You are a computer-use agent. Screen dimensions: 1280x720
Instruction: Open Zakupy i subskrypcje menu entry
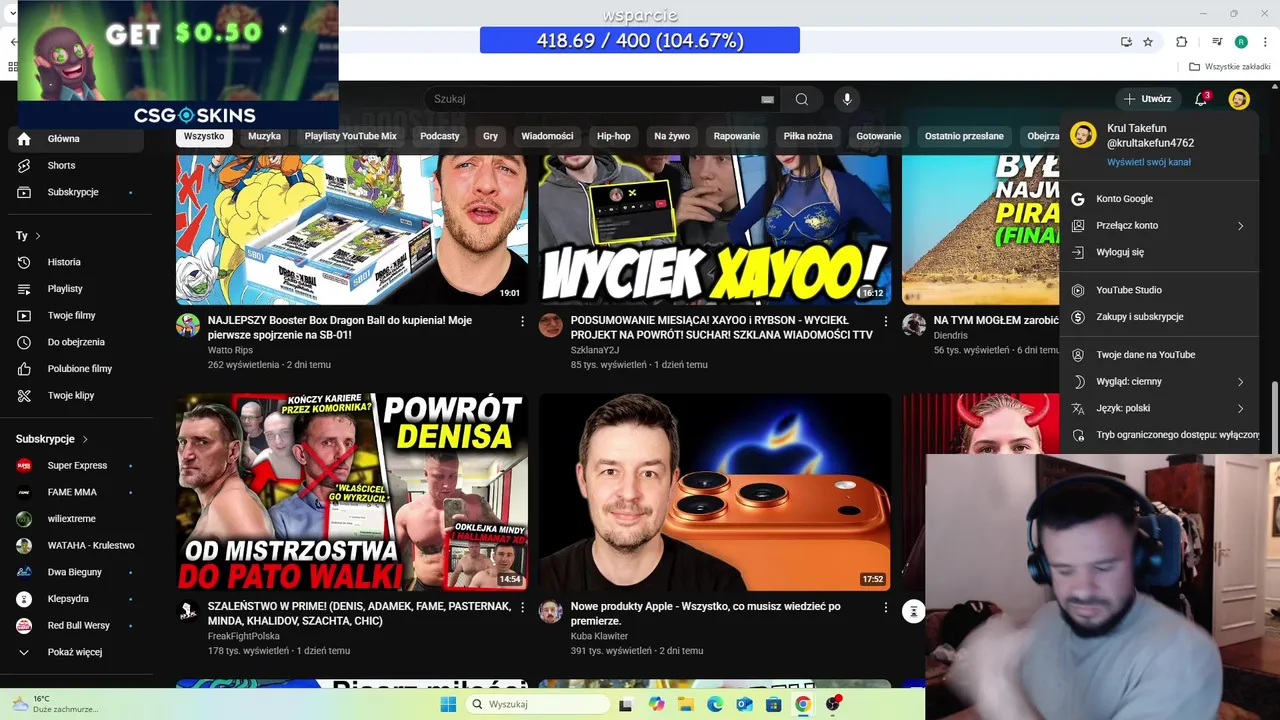point(1159,317)
